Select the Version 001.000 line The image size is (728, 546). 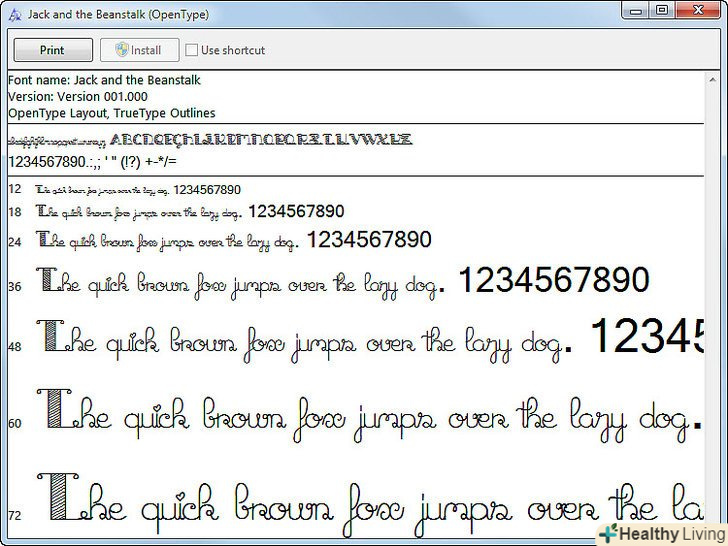78,97
